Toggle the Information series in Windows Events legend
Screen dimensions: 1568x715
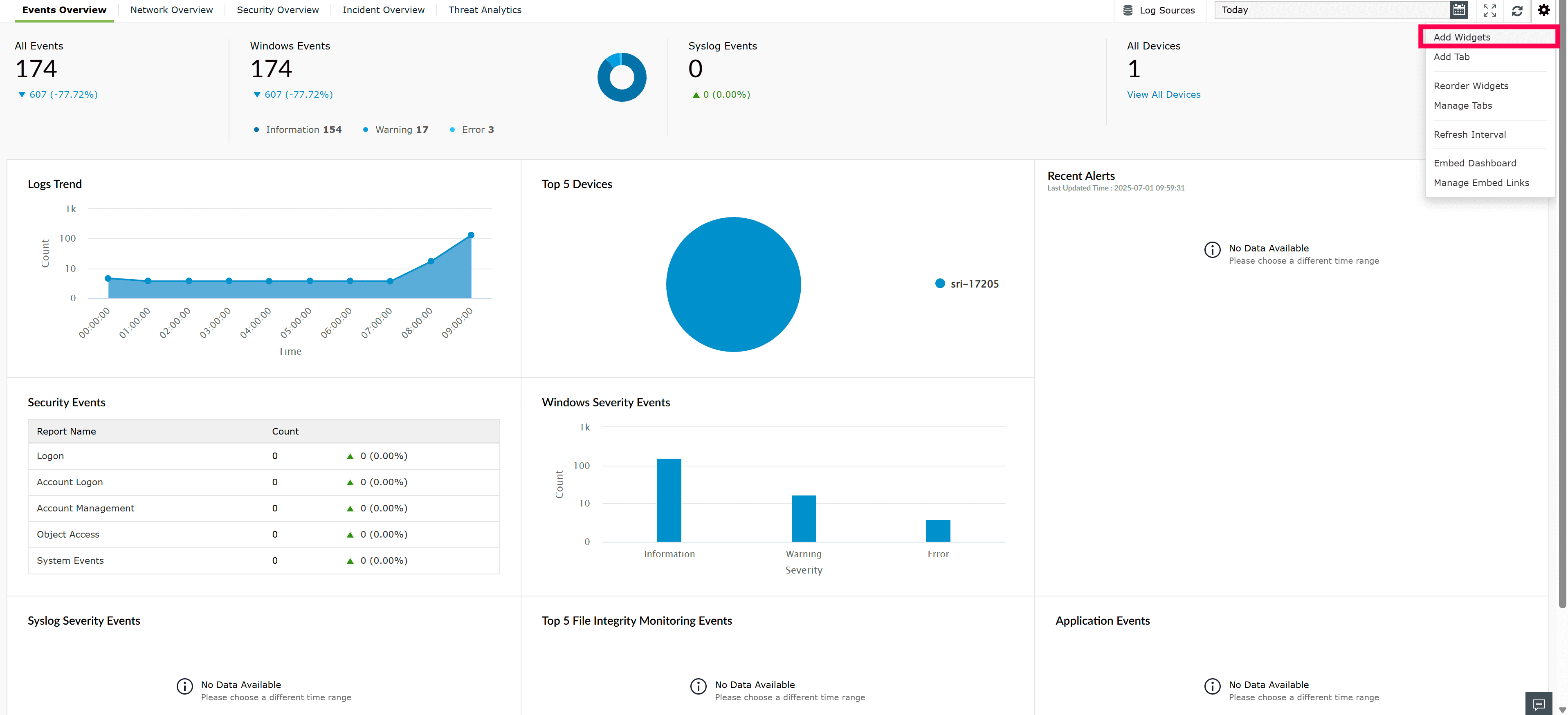[x=297, y=130]
